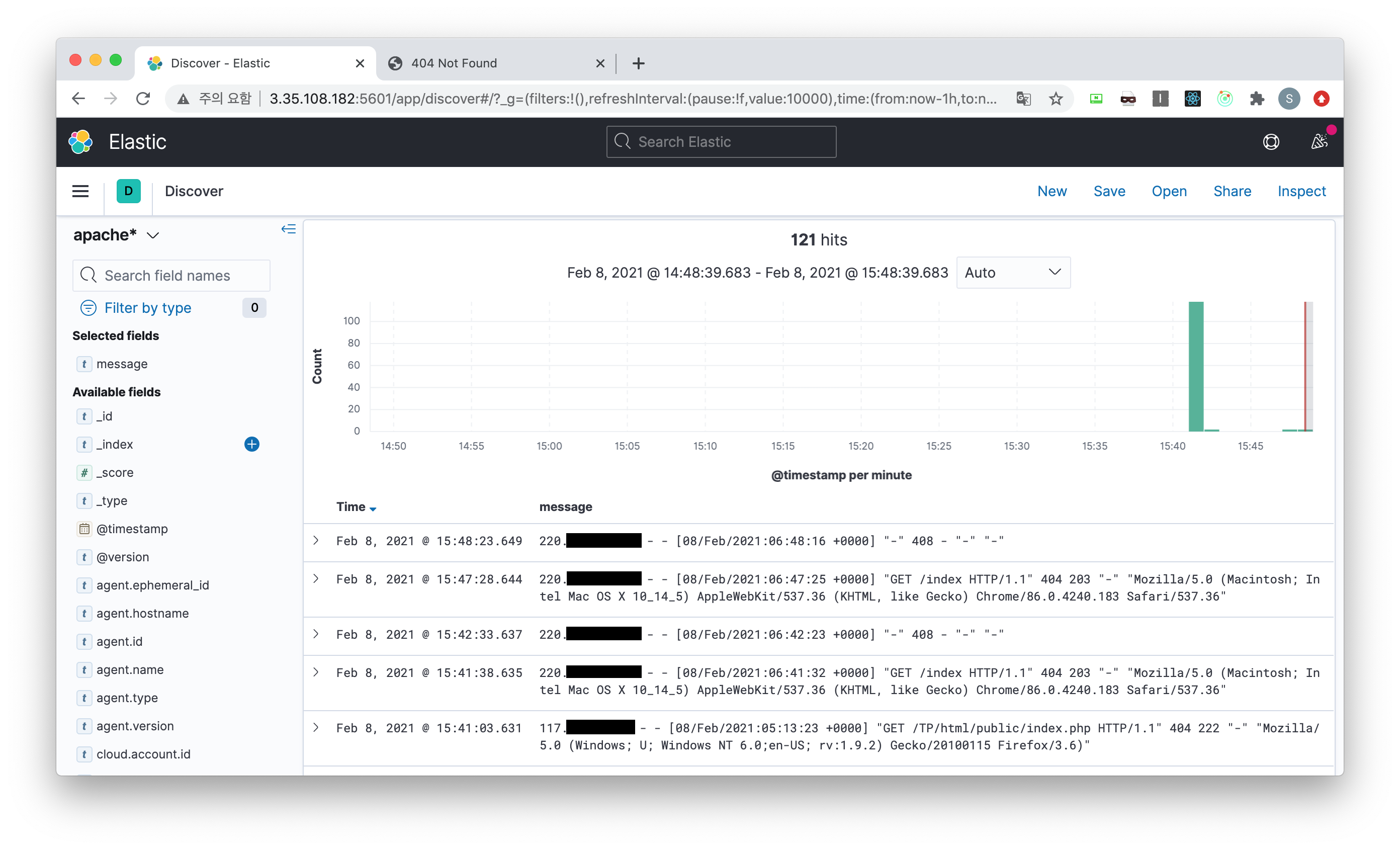Collapse the fields sidebar

tap(289, 229)
